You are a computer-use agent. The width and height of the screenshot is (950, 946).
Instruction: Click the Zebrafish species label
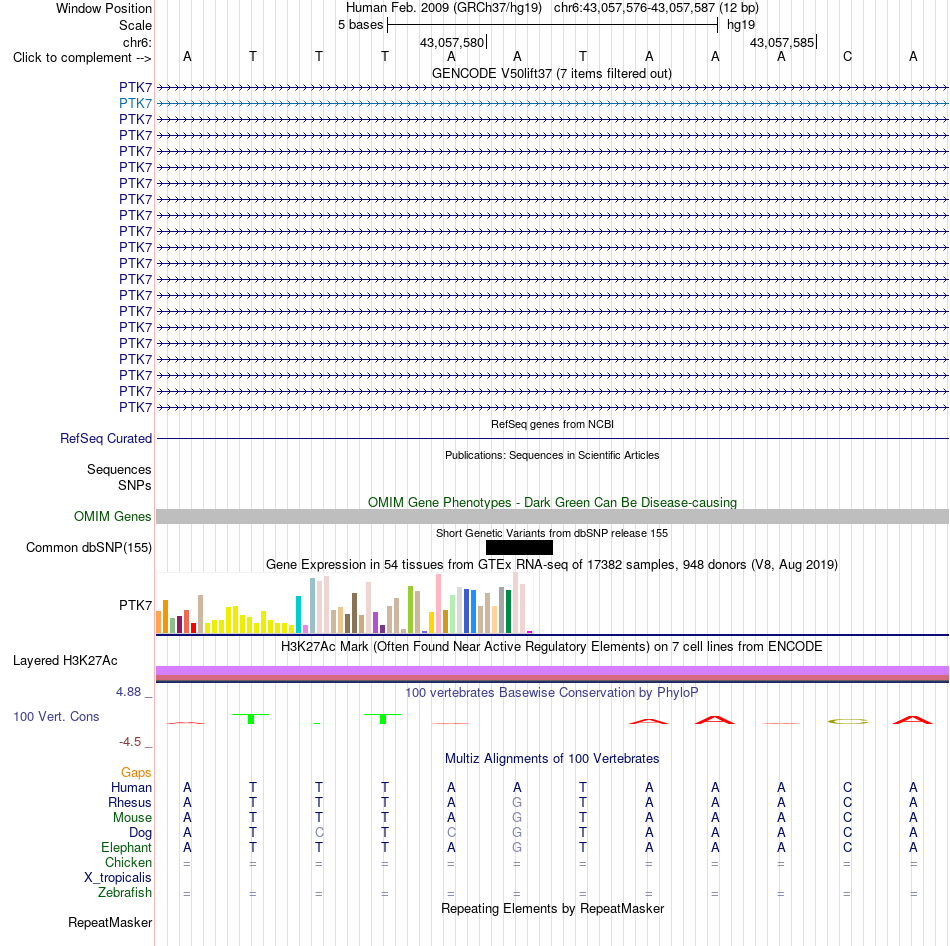125,893
